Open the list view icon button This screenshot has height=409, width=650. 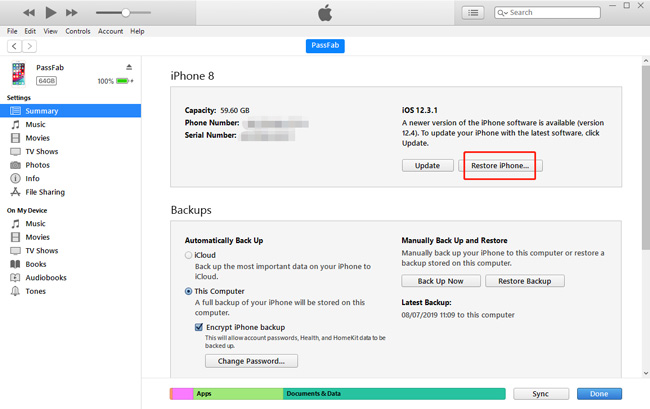point(473,13)
